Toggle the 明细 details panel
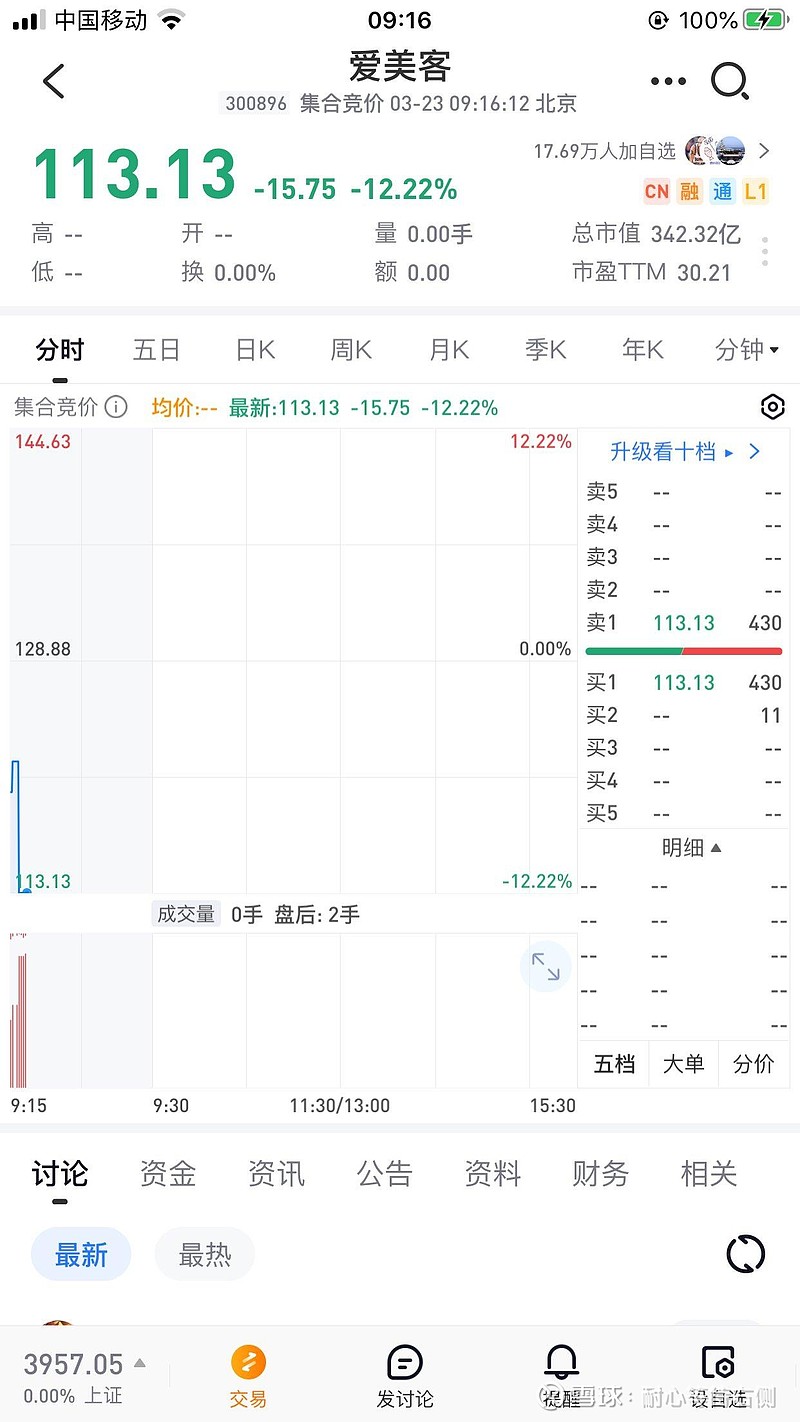The image size is (800, 1422). [690, 848]
